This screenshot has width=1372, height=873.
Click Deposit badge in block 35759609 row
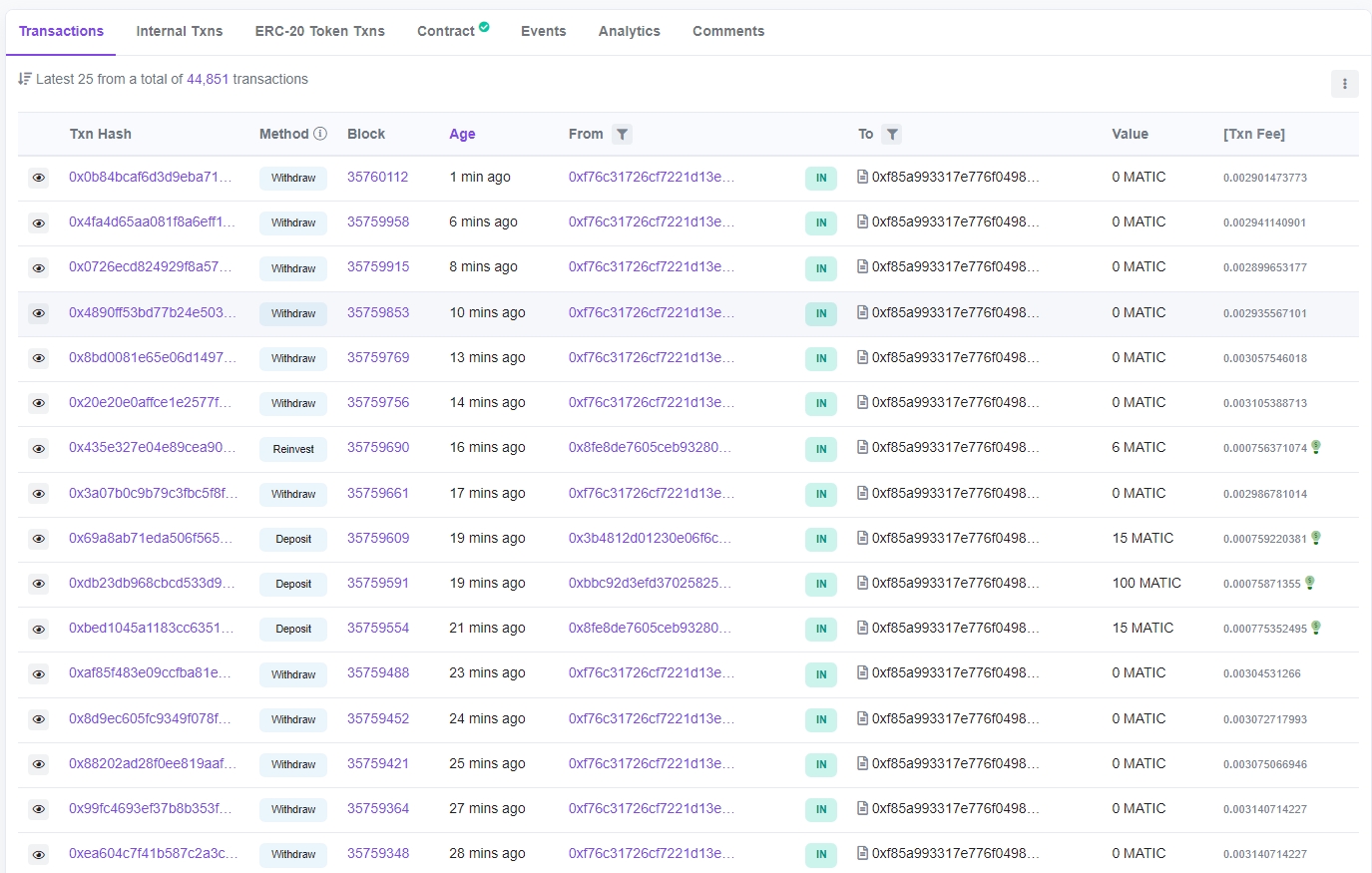click(293, 539)
